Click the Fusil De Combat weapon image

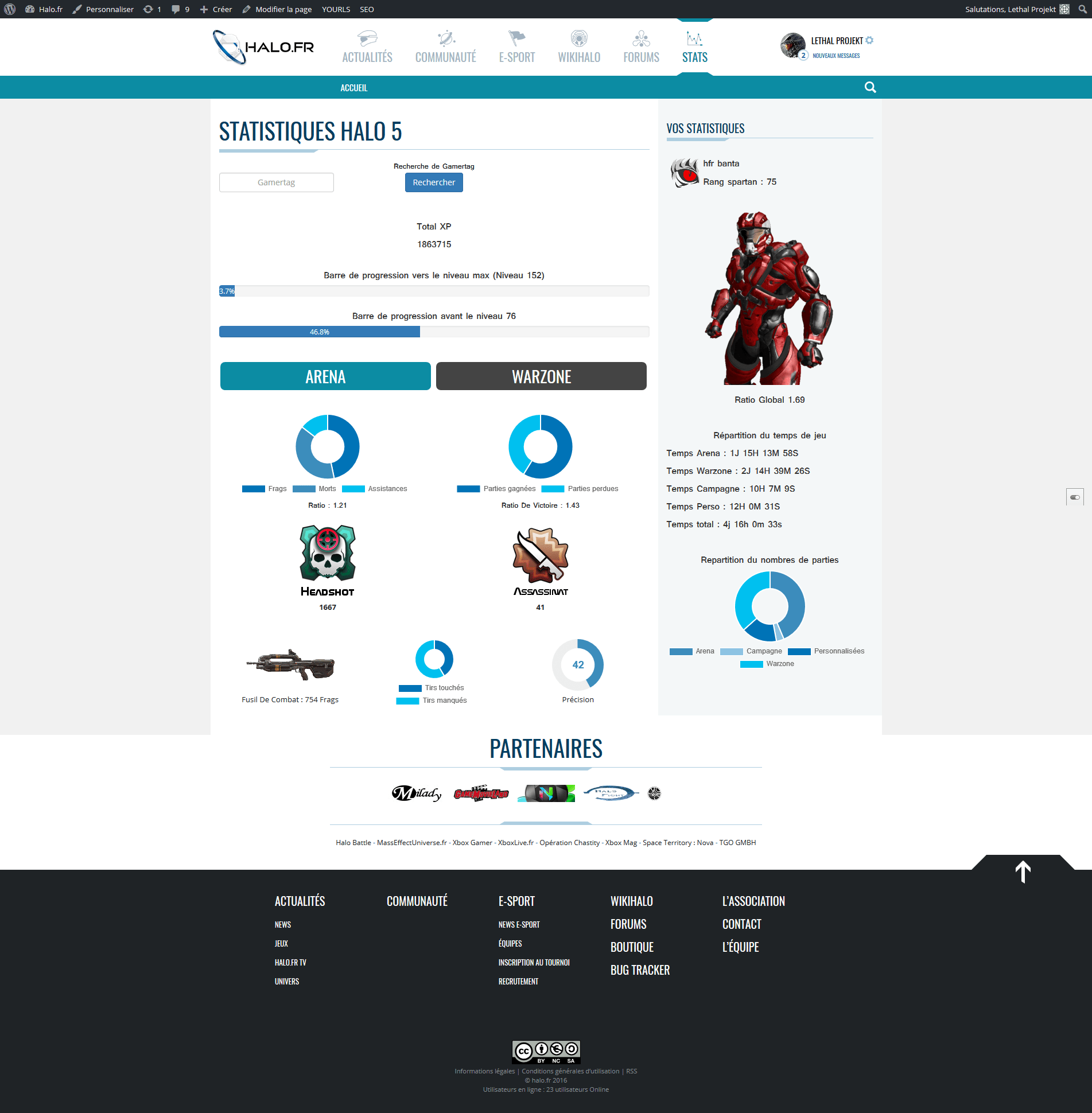click(x=290, y=665)
